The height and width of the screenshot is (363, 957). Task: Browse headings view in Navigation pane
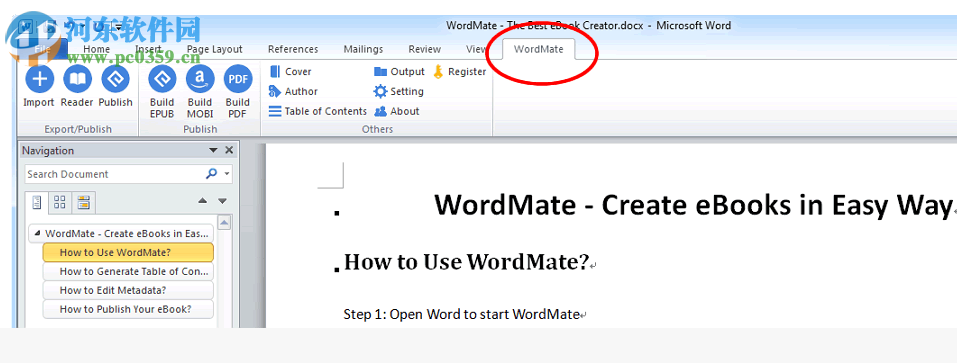(x=37, y=203)
